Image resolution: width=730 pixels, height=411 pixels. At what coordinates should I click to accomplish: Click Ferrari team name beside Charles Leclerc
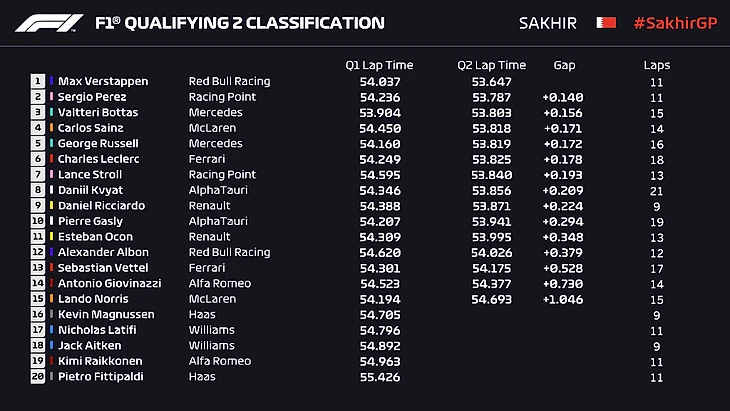[x=206, y=159]
